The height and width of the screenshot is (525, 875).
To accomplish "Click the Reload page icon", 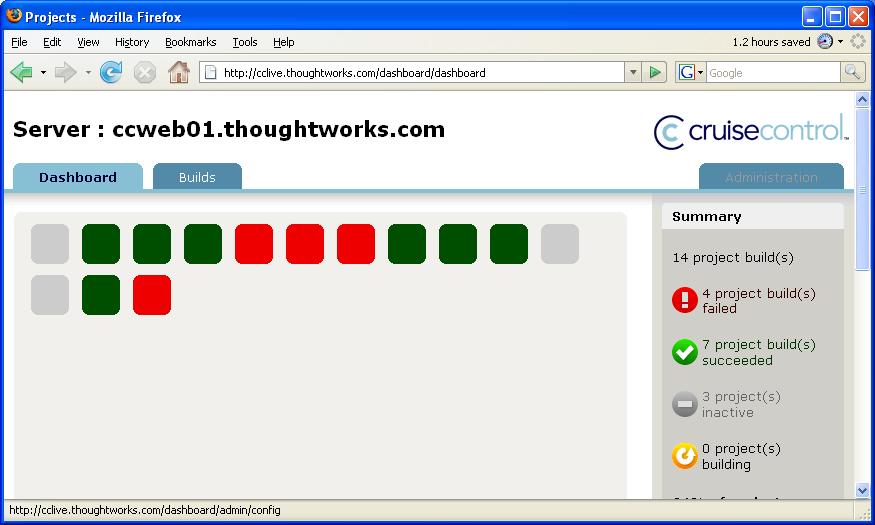I will tap(111, 72).
